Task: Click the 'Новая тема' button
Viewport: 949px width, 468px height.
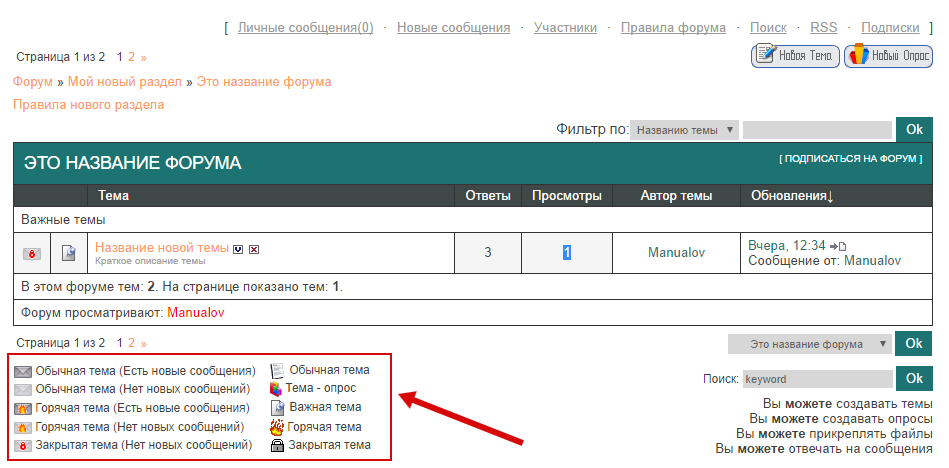Action: tap(795, 56)
